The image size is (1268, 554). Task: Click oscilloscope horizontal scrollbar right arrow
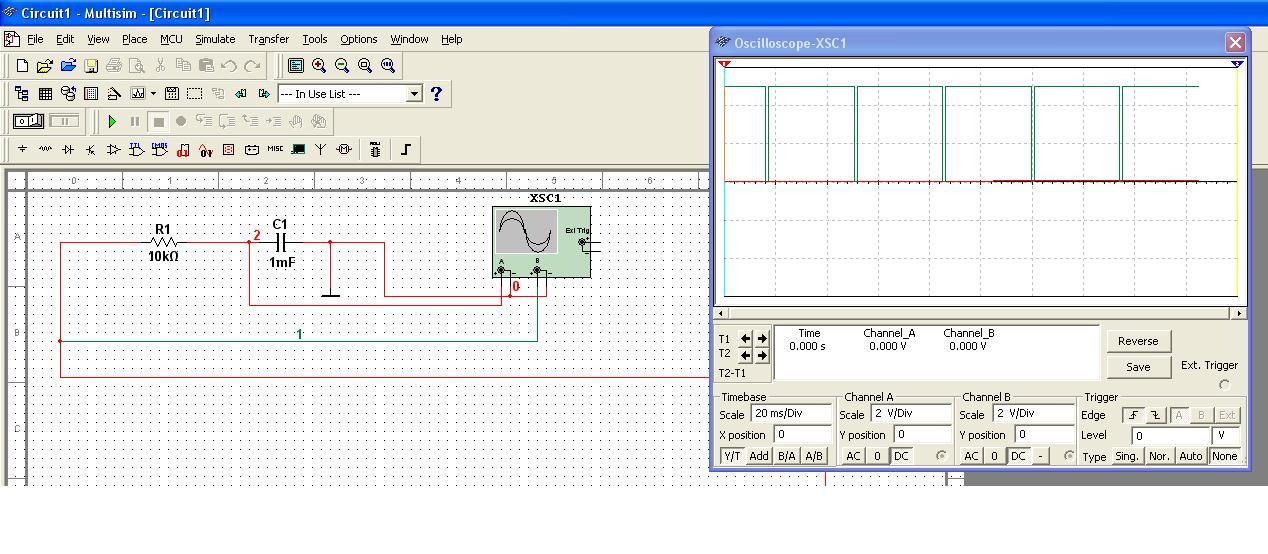point(1239,313)
